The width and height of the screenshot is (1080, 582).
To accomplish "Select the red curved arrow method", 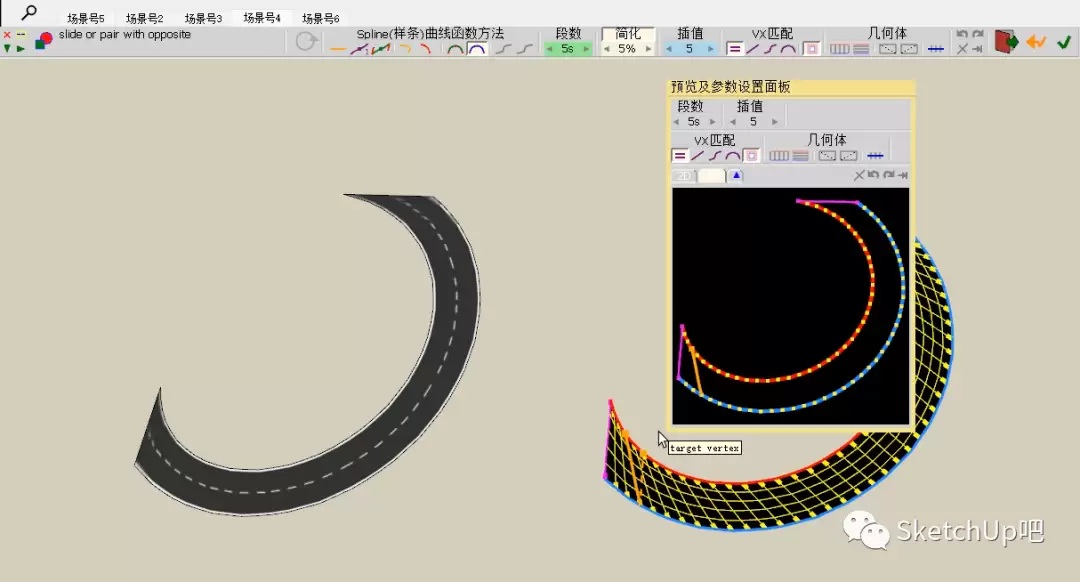I will (x=426, y=49).
